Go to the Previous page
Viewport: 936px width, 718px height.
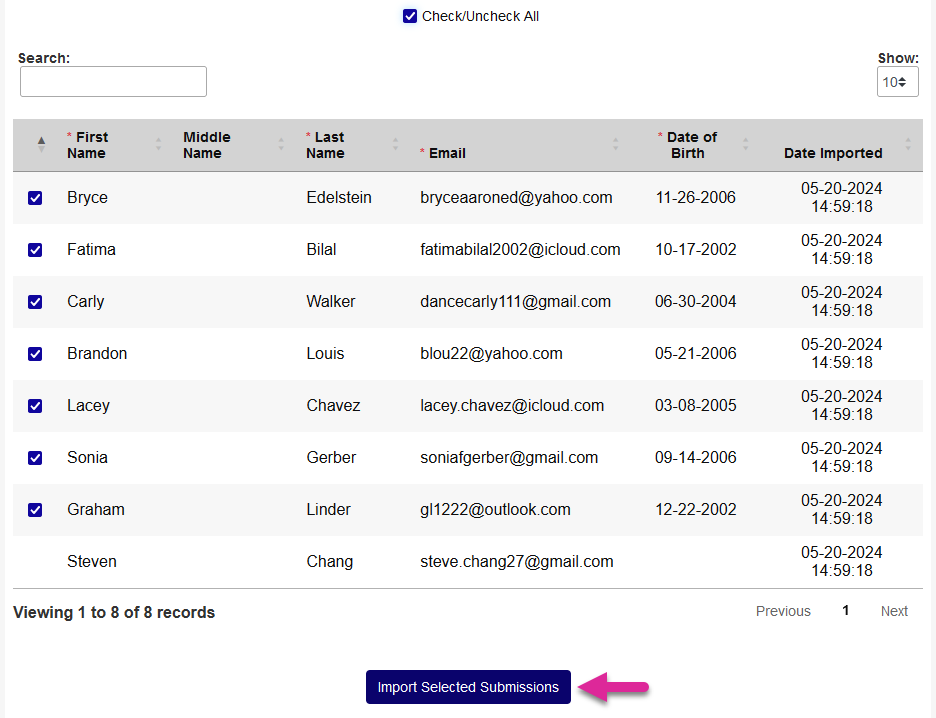[x=783, y=611]
